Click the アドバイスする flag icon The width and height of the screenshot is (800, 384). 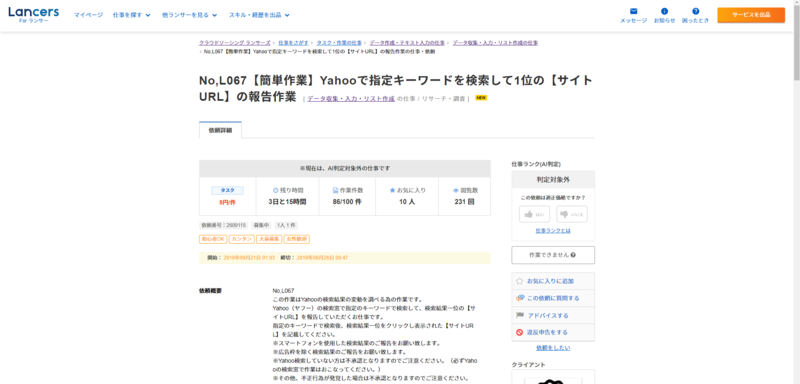519,315
